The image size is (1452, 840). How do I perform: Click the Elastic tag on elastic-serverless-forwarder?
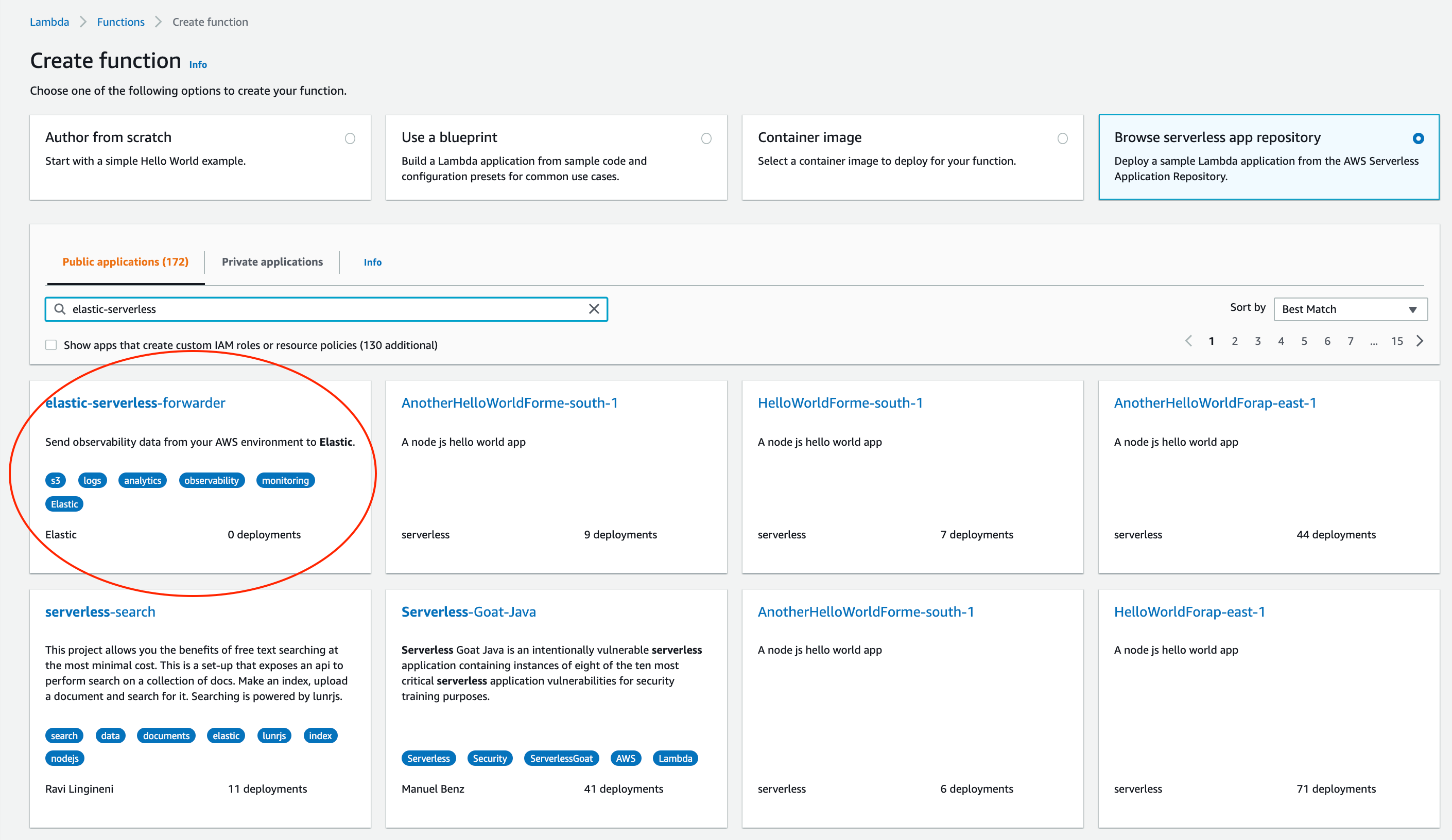click(65, 503)
